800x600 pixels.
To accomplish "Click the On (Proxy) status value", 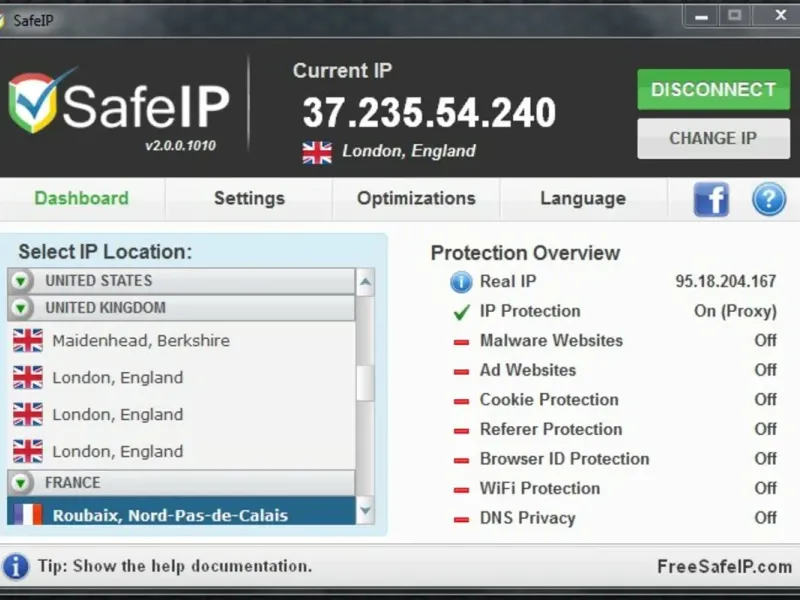I will tap(735, 311).
